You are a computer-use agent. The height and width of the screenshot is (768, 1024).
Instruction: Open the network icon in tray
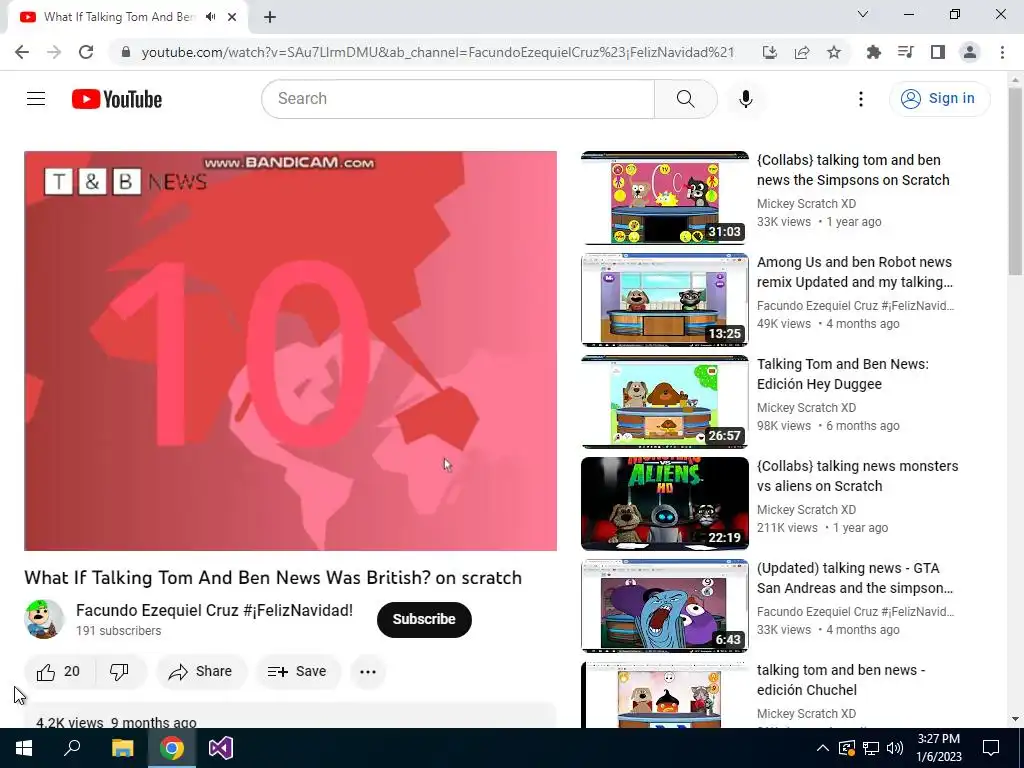tap(871, 748)
